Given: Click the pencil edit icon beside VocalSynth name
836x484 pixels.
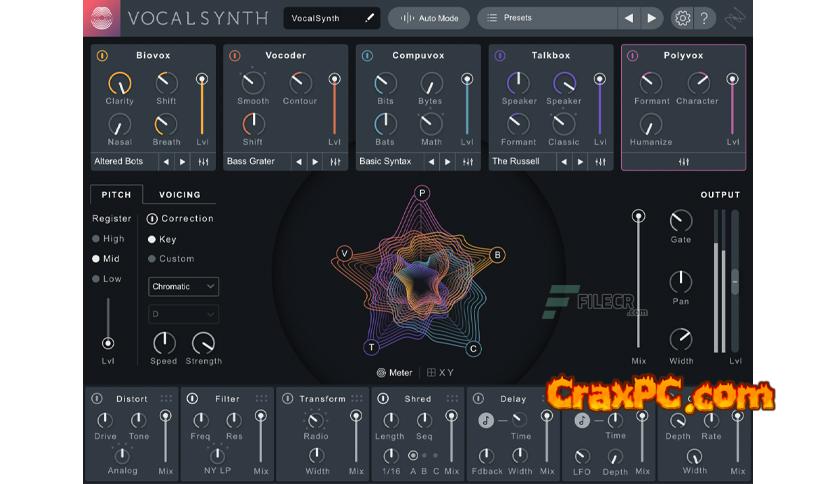Looking at the screenshot, I should coord(369,18).
